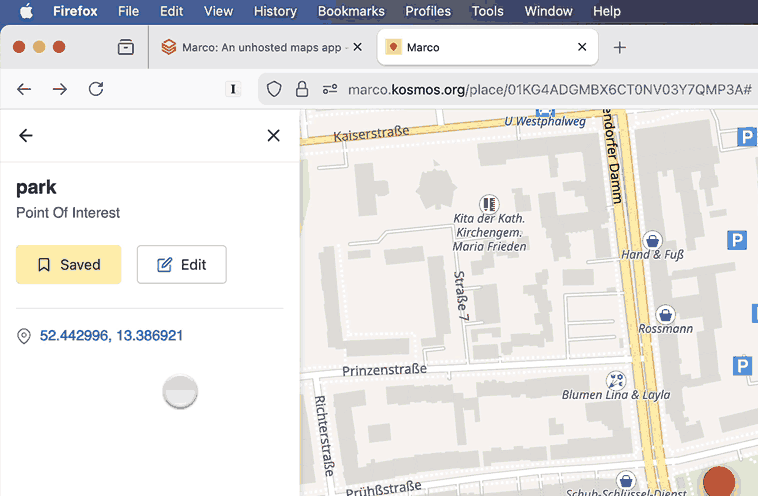Toggle the Saved bookmark button
This screenshot has width=758, height=496.
point(69,265)
